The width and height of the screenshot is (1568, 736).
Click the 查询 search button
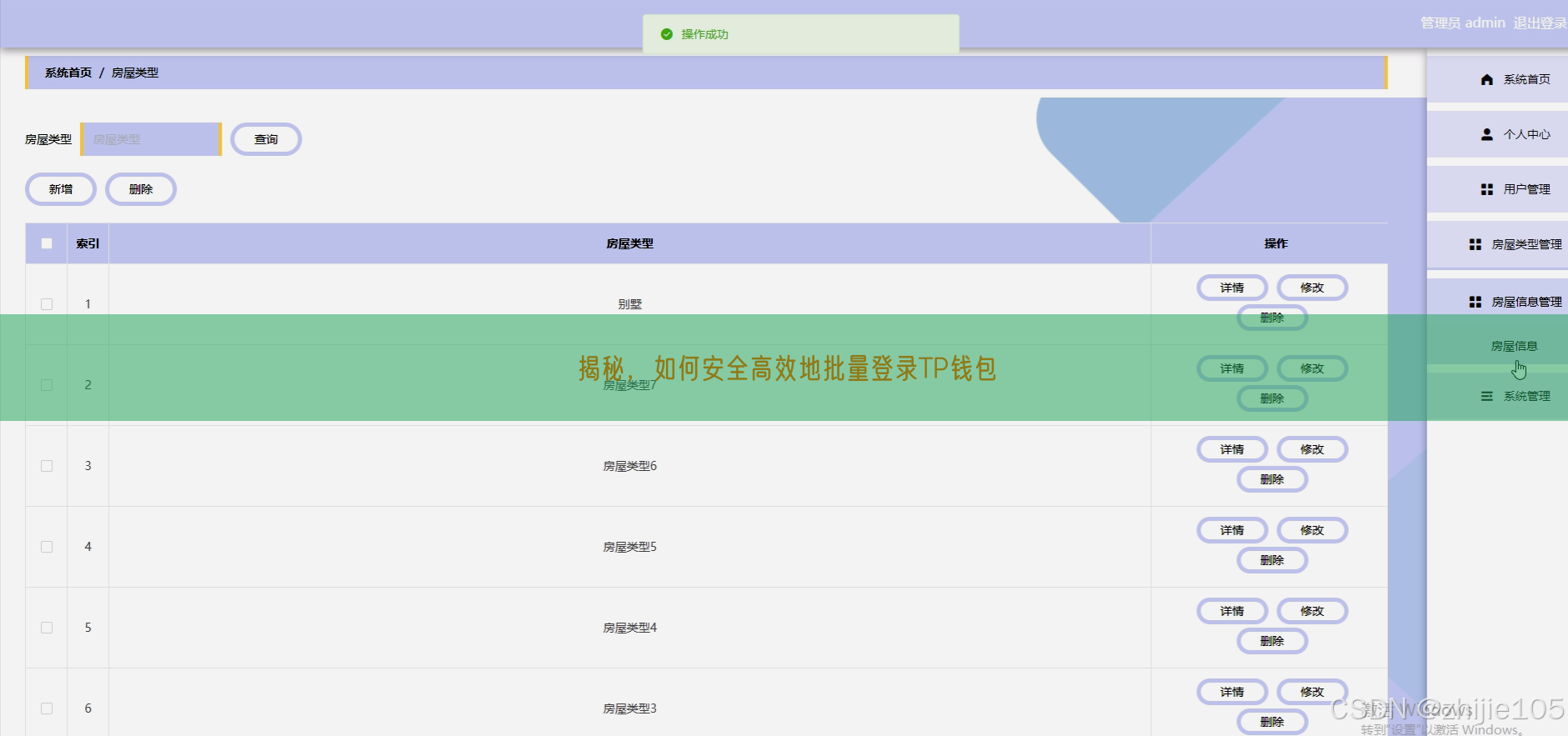(x=266, y=139)
